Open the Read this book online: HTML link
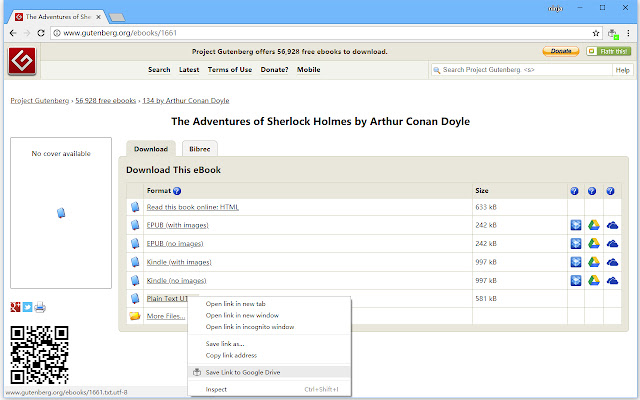 [x=192, y=207]
